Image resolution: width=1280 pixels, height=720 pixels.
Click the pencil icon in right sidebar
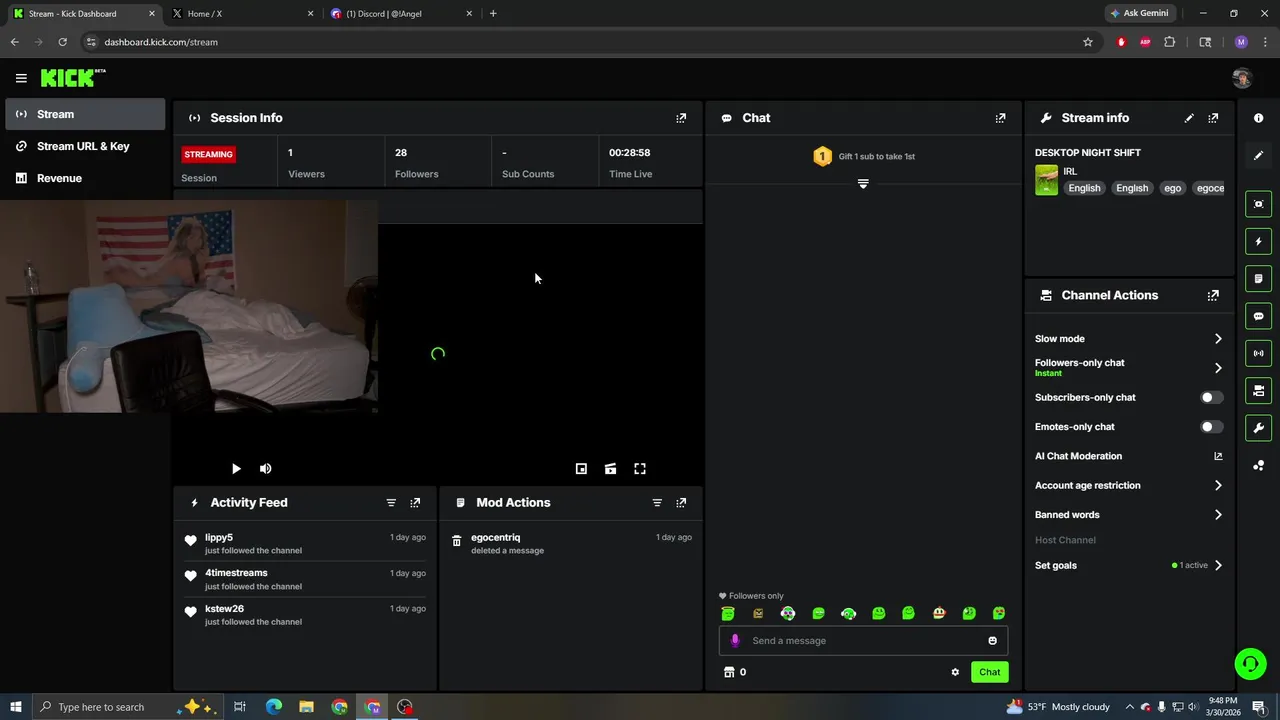(x=1258, y=156)
